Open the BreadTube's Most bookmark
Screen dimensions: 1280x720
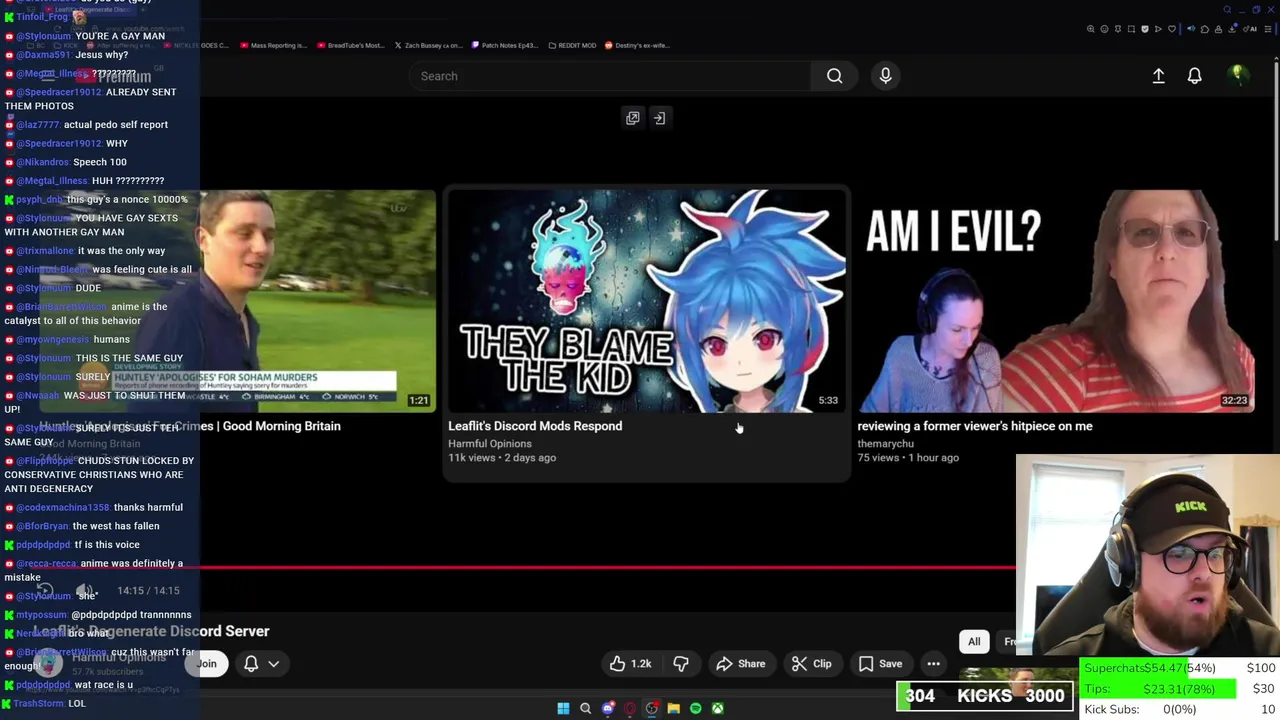(350, 45)
